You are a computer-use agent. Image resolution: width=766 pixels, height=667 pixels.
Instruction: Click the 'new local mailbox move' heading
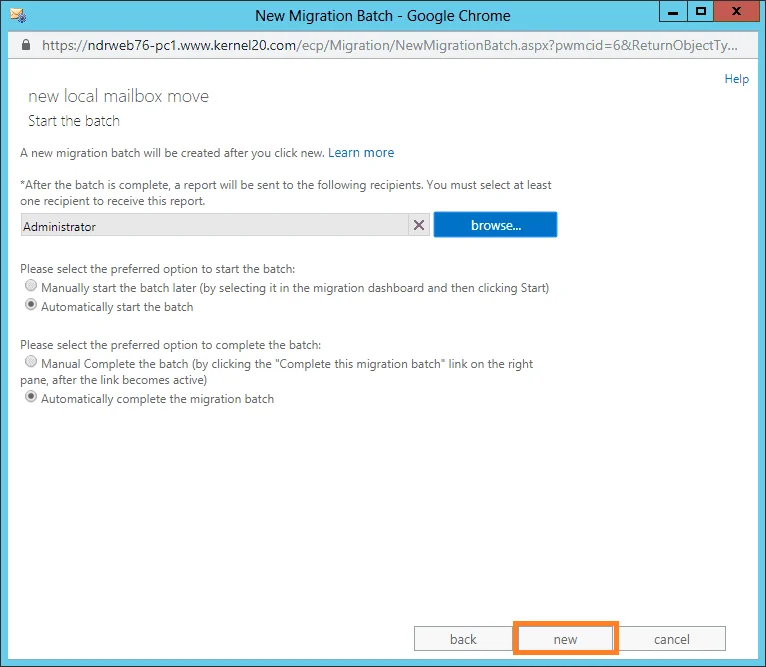tap(118, 96)
